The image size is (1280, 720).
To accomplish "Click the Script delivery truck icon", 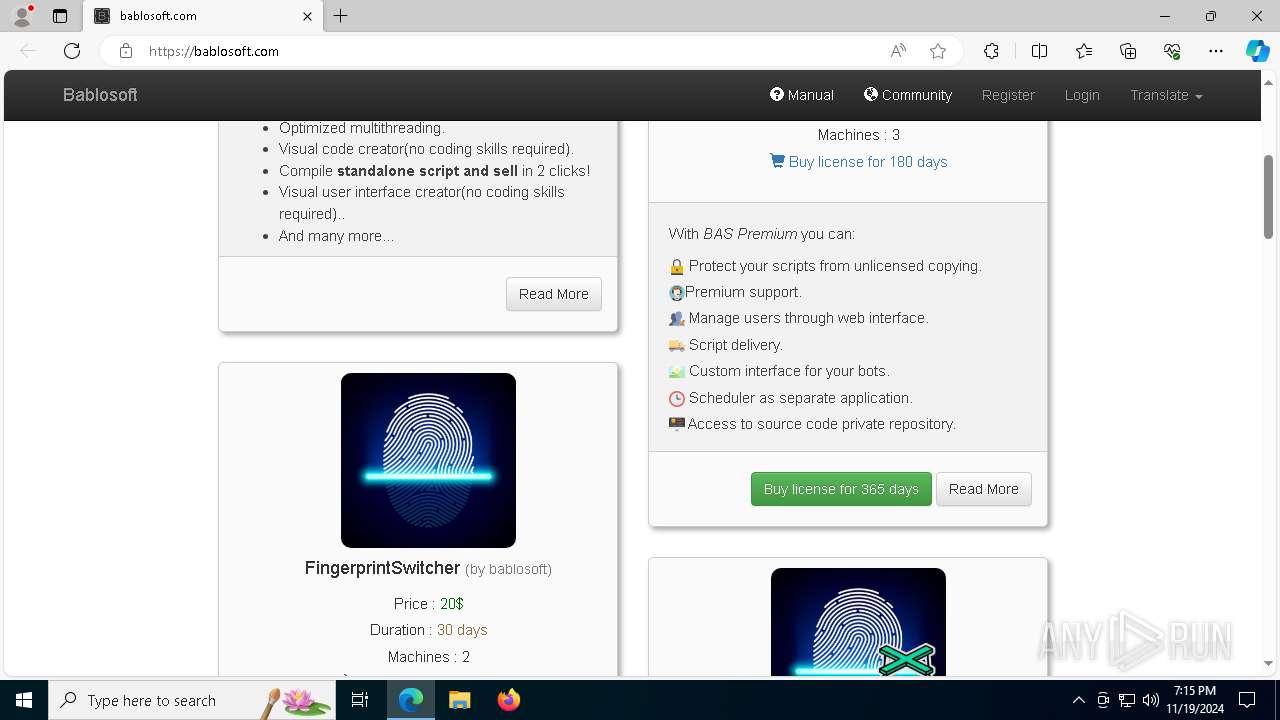I will click(x=677, y=345).
